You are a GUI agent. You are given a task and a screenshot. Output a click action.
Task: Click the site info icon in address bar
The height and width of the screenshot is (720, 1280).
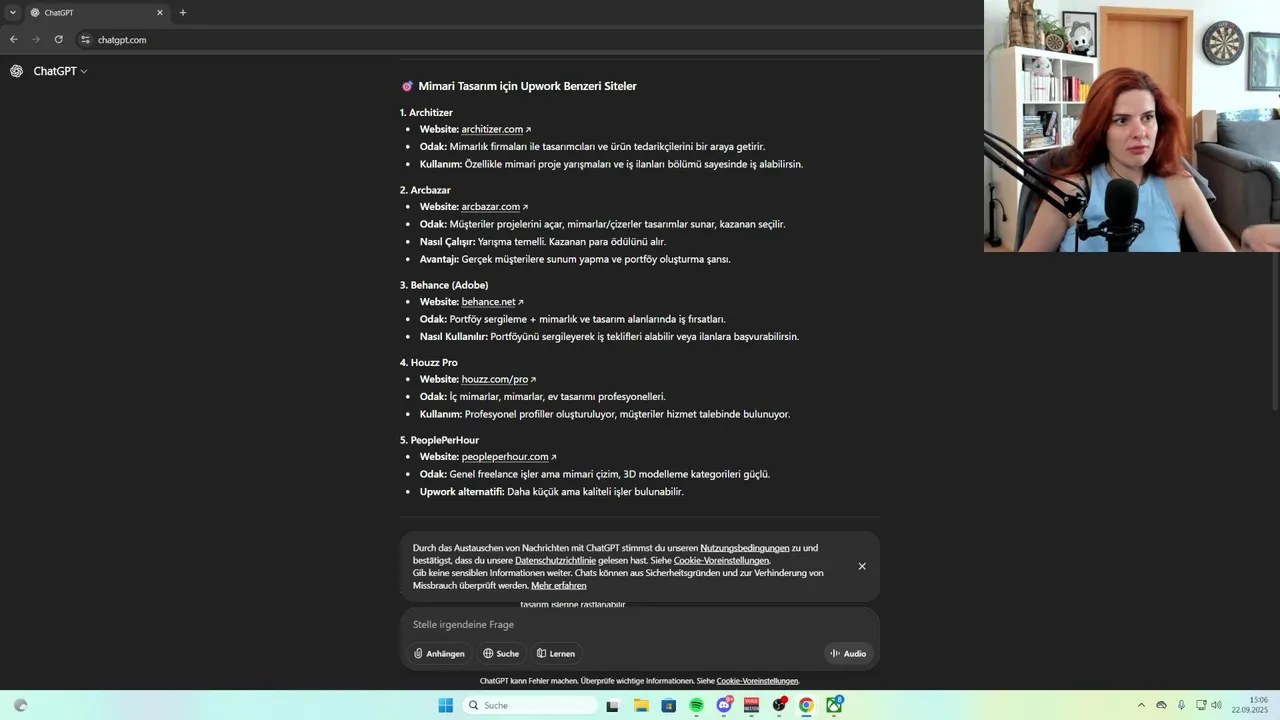point(85,40)
